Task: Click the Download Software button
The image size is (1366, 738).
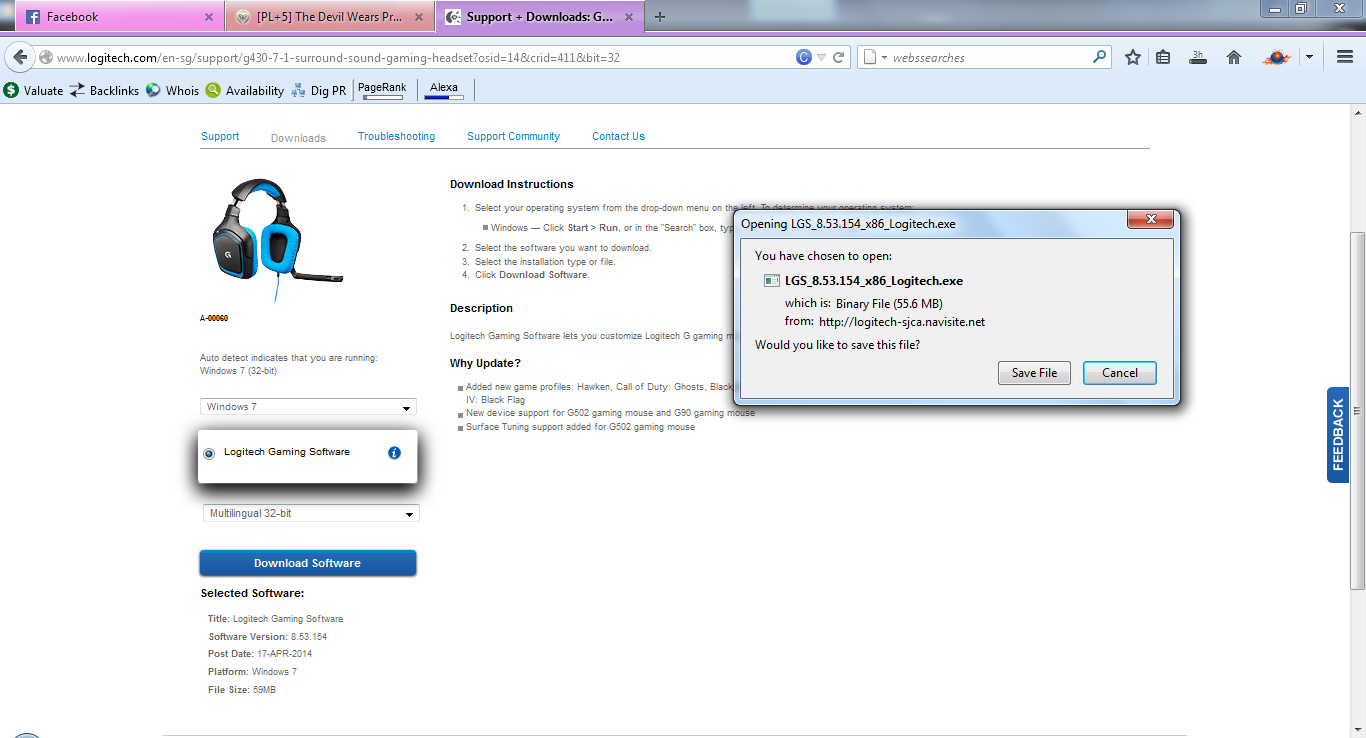Action: tap(308, 563)
